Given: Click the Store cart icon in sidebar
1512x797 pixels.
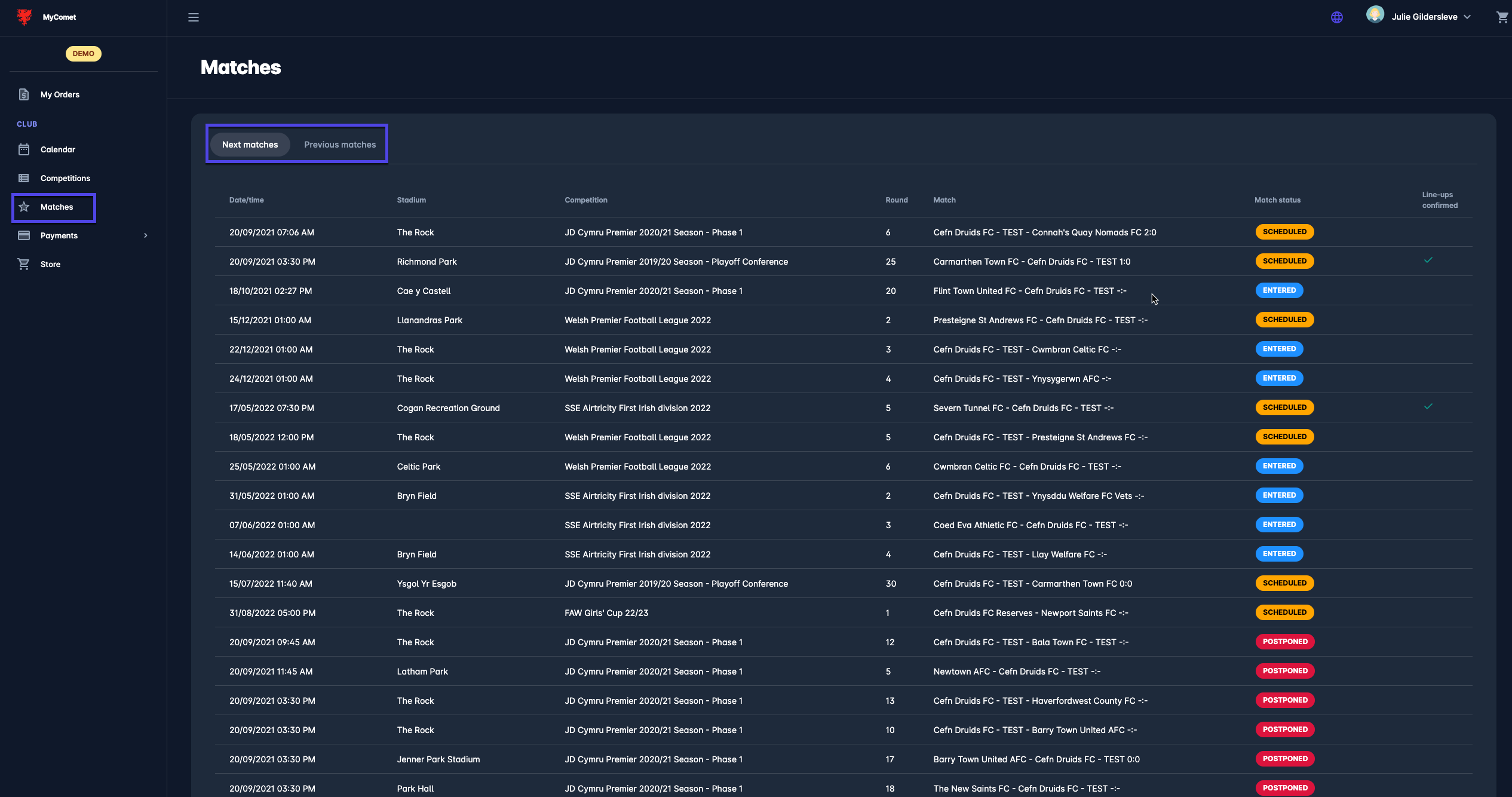Looking at the screenshot, I should coord(24,264).
